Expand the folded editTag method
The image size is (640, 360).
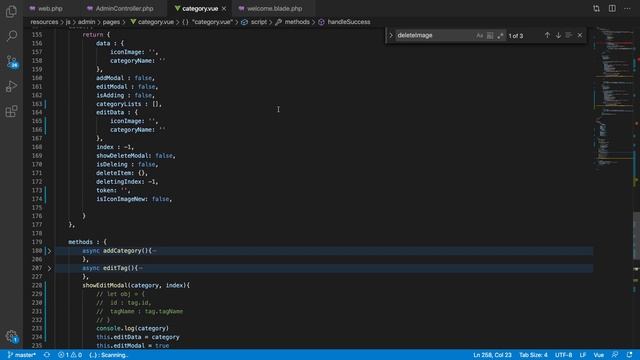point(49,268)
